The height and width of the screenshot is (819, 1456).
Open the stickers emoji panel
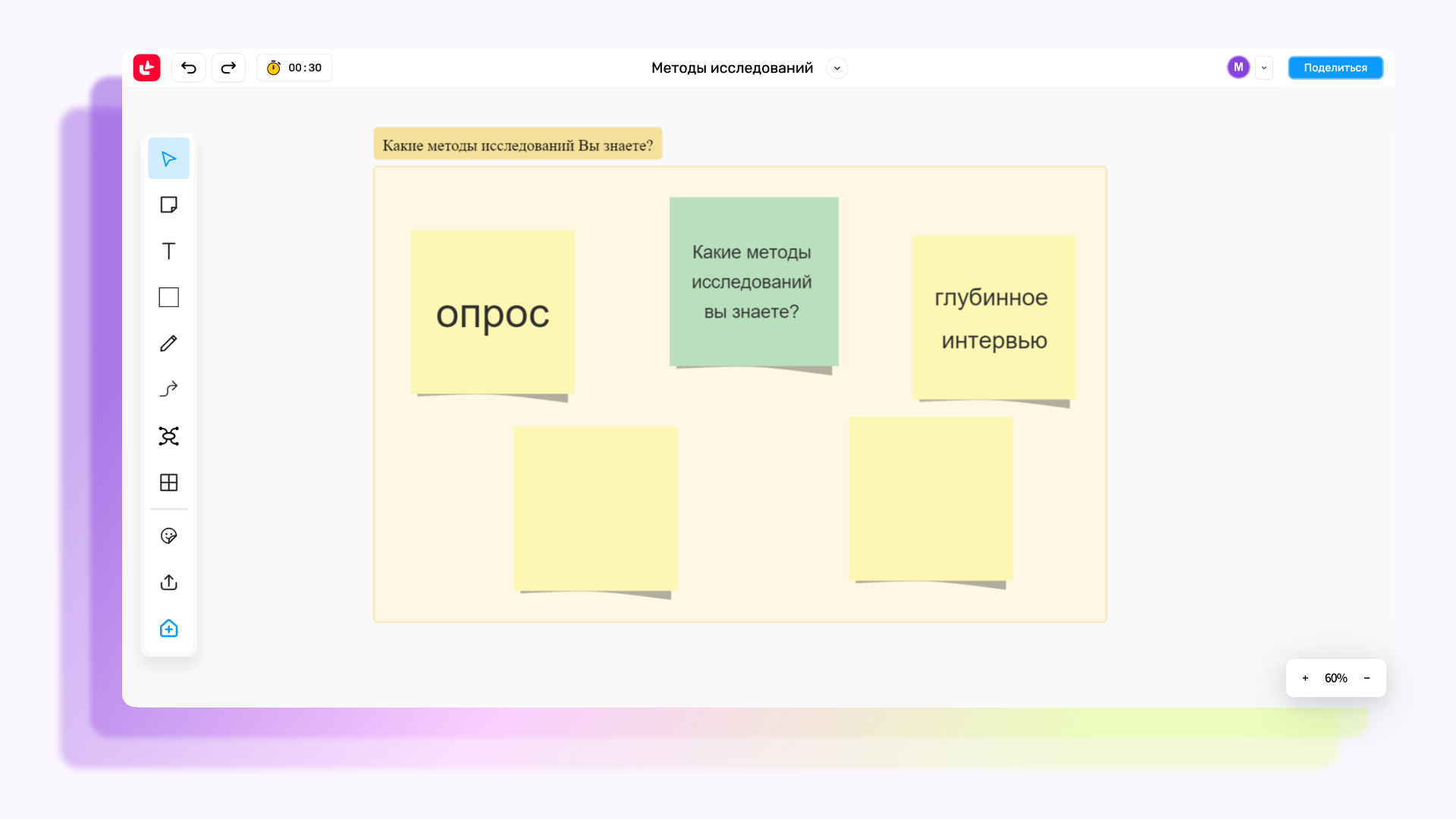tap(168, 536)
